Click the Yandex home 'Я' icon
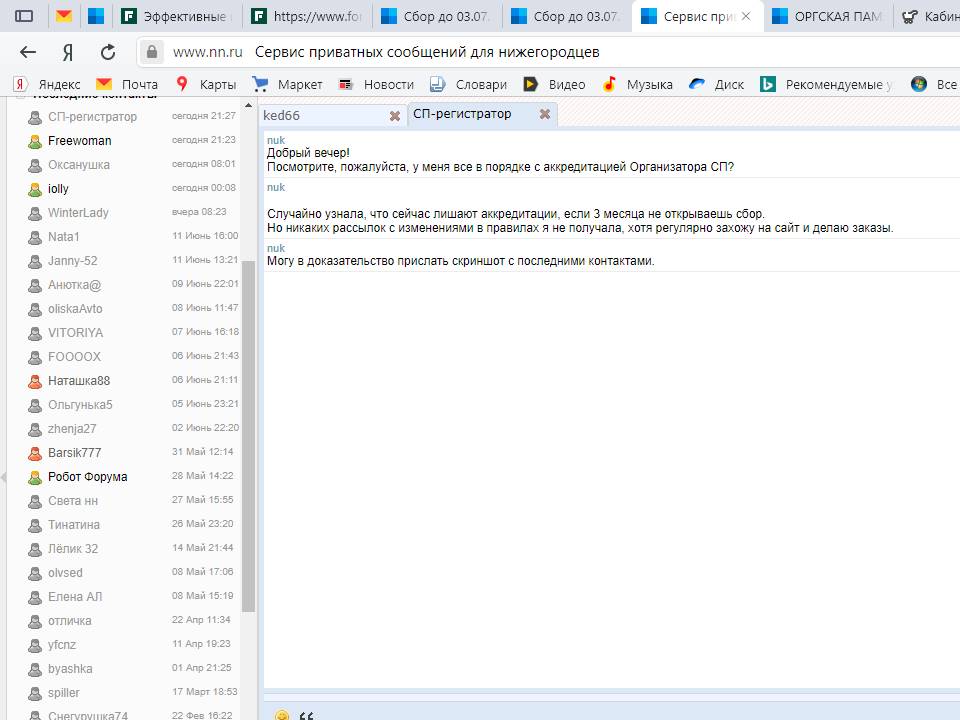960x720 pixels. click(68, 52)
